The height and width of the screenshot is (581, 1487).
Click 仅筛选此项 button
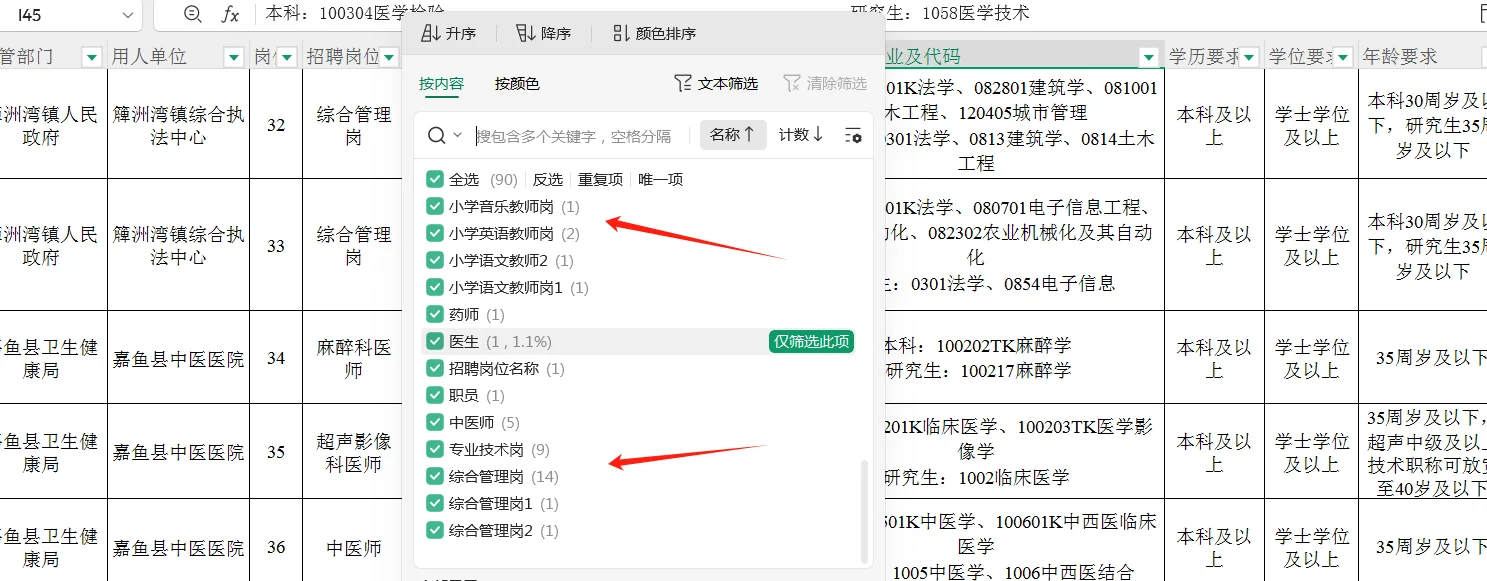pyautogui.click(x=811, y=341)
